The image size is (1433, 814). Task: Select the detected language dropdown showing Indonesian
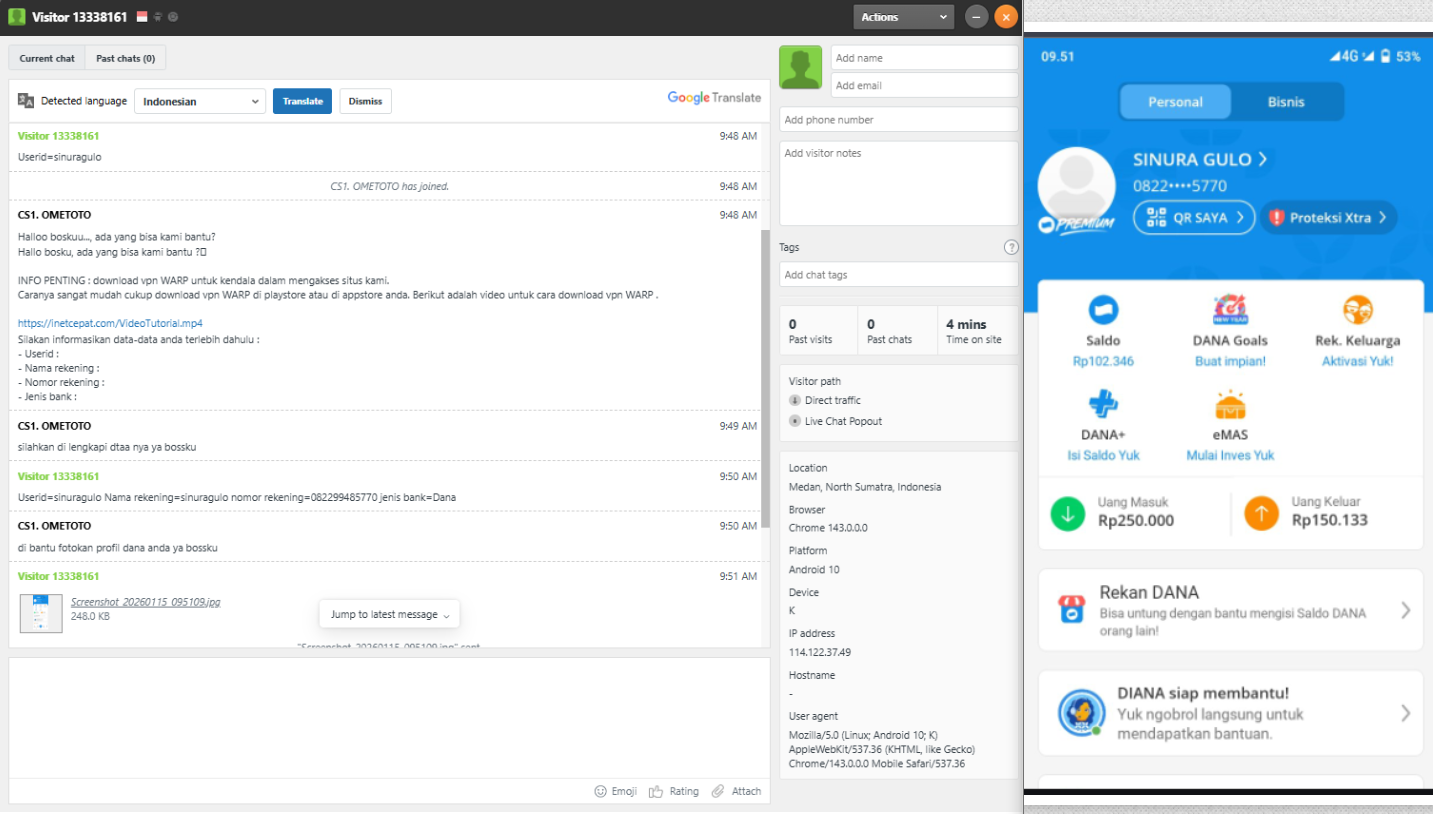point(200,101)
